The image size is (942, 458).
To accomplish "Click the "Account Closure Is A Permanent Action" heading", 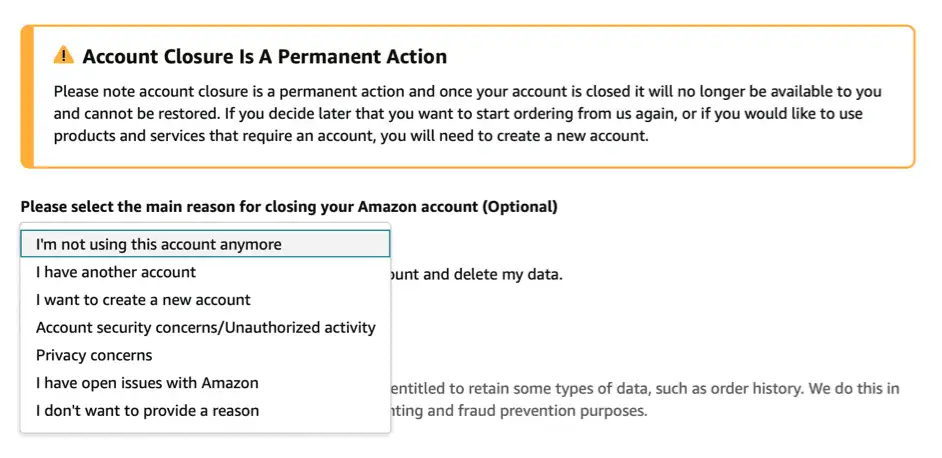I will pos(264,56).
